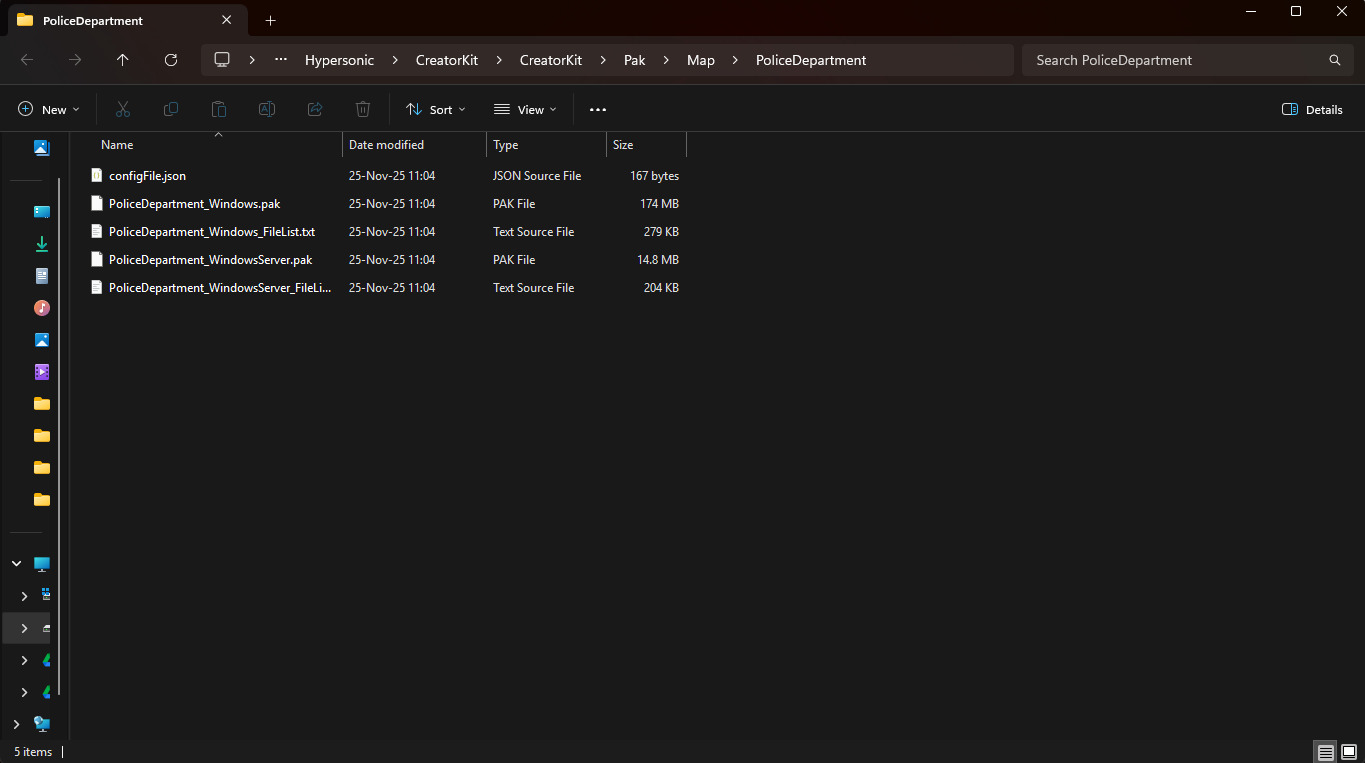Open the Music folder in sidebar
The width and height of the screenshot is (1365, 763).
point(42,308)
